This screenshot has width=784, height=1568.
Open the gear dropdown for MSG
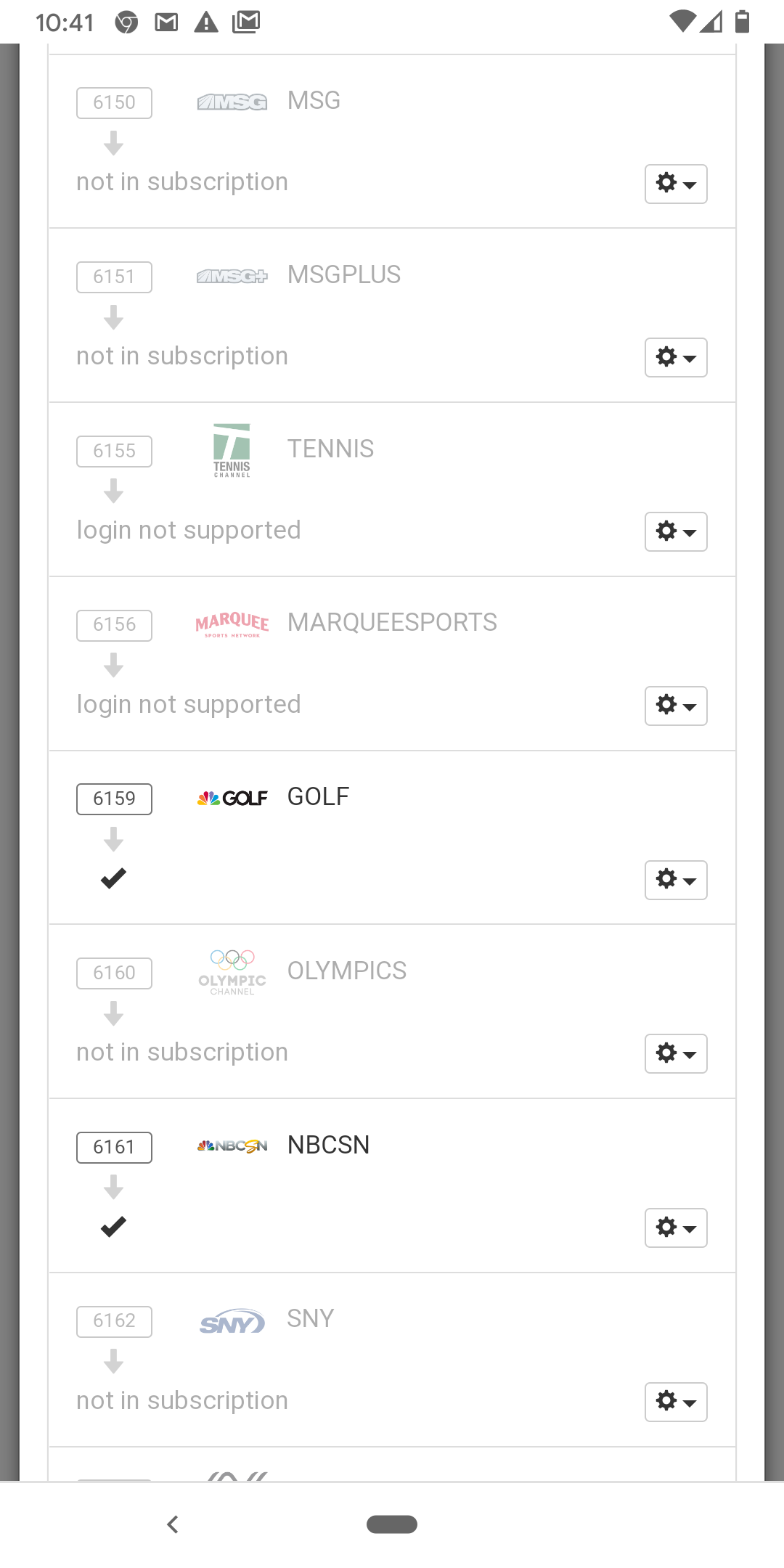point(676,184)
